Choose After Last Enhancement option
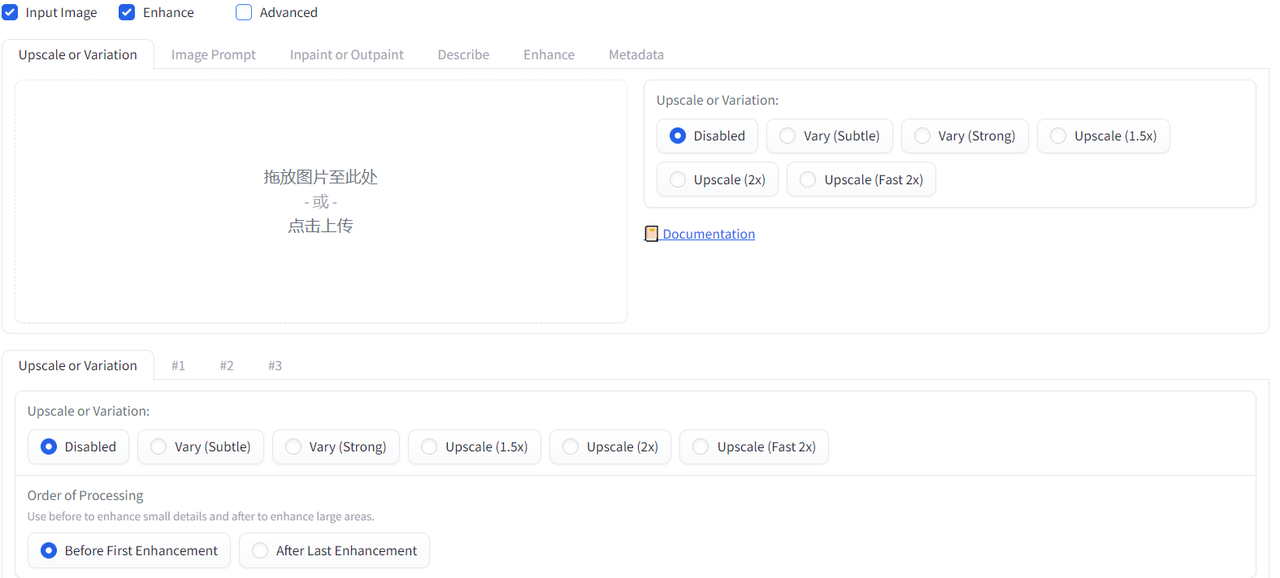 [x=334, y=551]
